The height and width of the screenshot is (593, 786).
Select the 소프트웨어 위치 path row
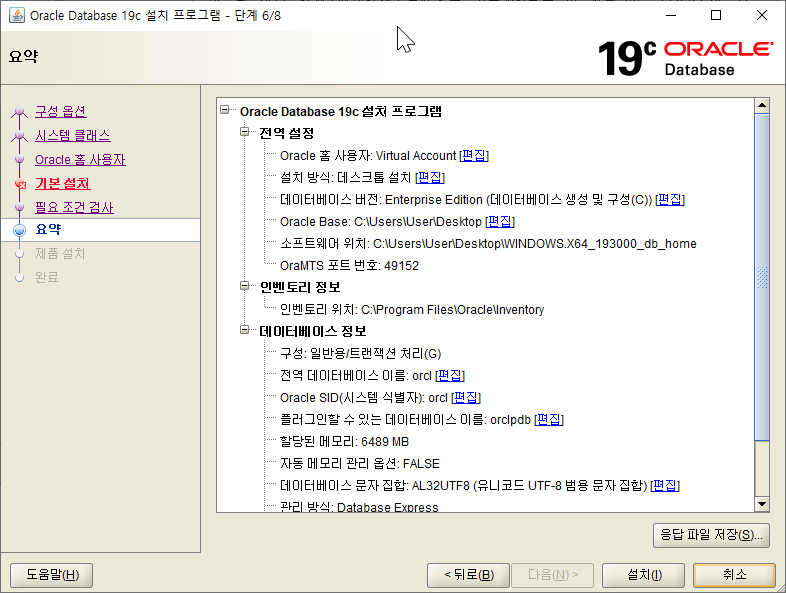point(488,244)
